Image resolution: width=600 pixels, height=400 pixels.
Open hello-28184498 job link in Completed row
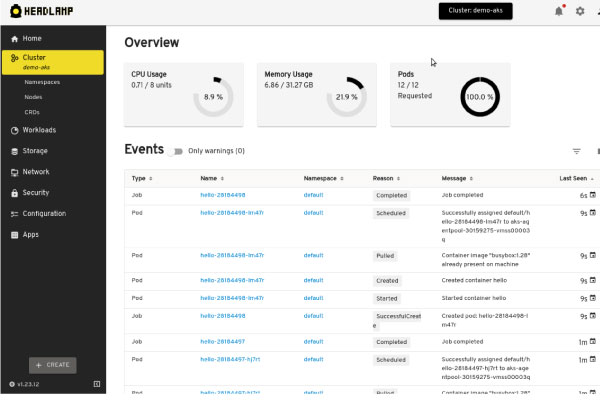[x=223, y=195]
